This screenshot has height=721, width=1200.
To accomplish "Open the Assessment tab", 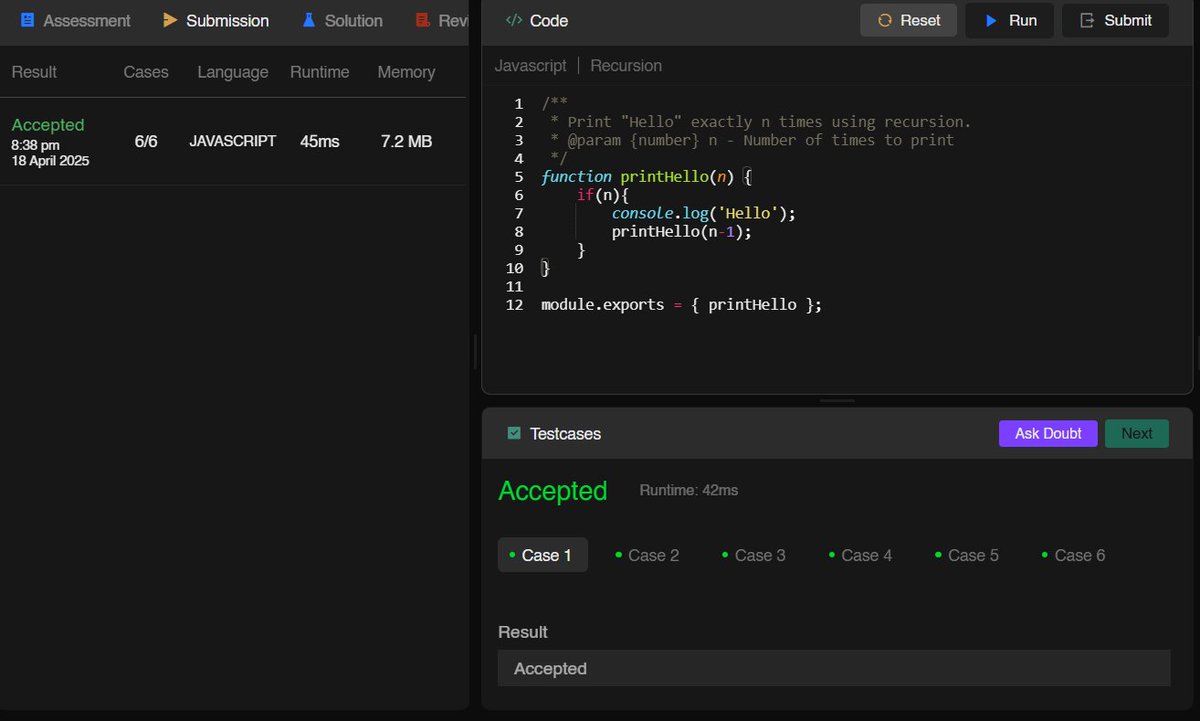I will 76,20.
